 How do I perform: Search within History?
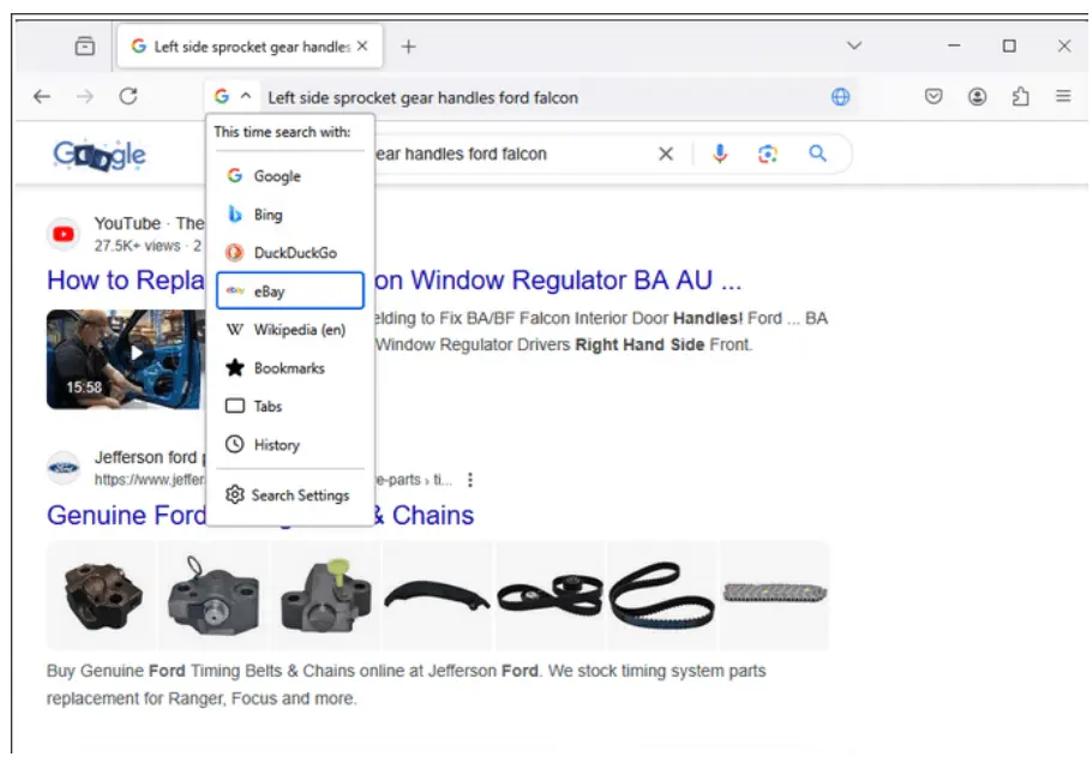tap(290, 444)
